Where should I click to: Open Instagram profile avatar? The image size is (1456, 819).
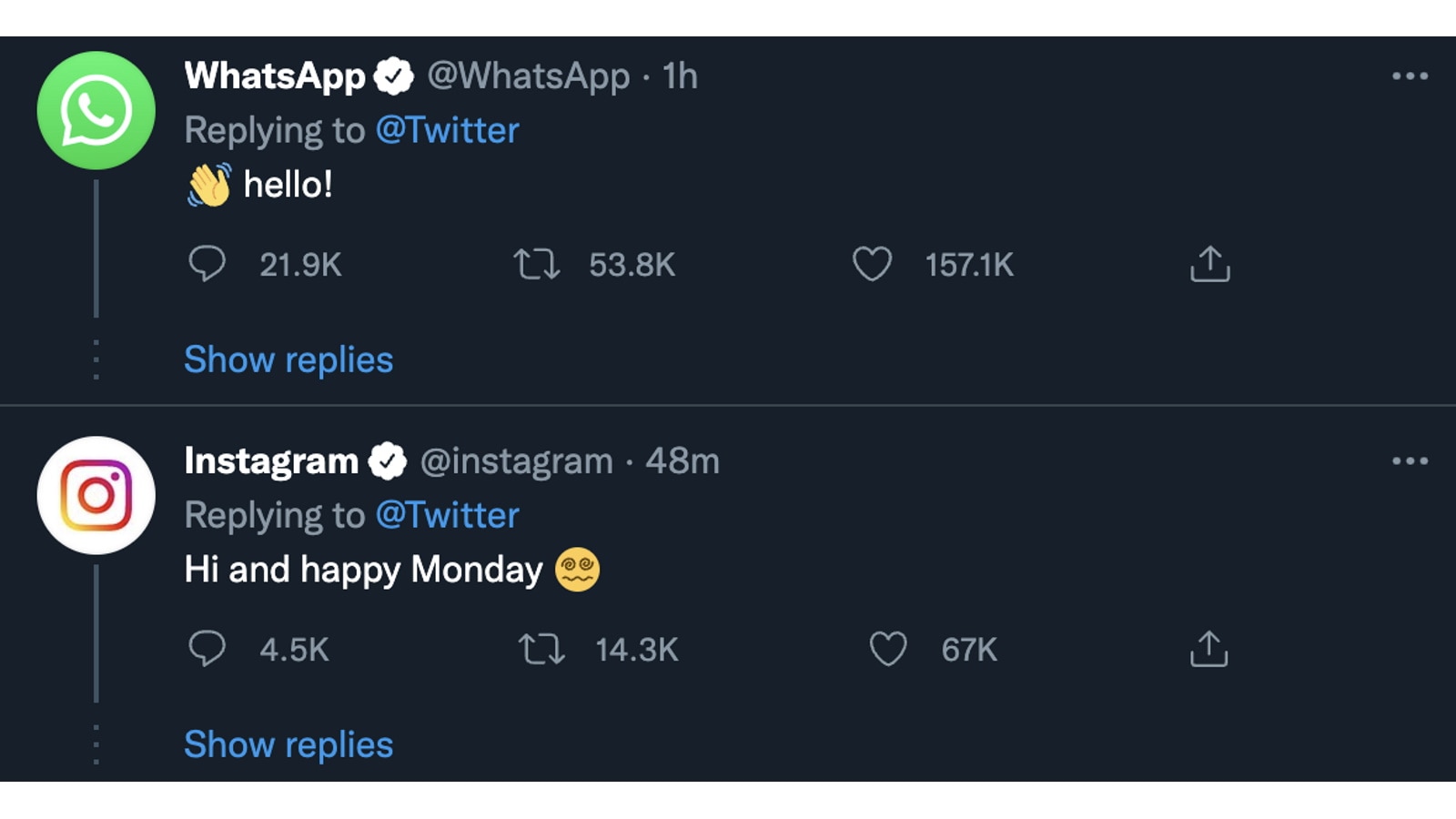(96, 496)
